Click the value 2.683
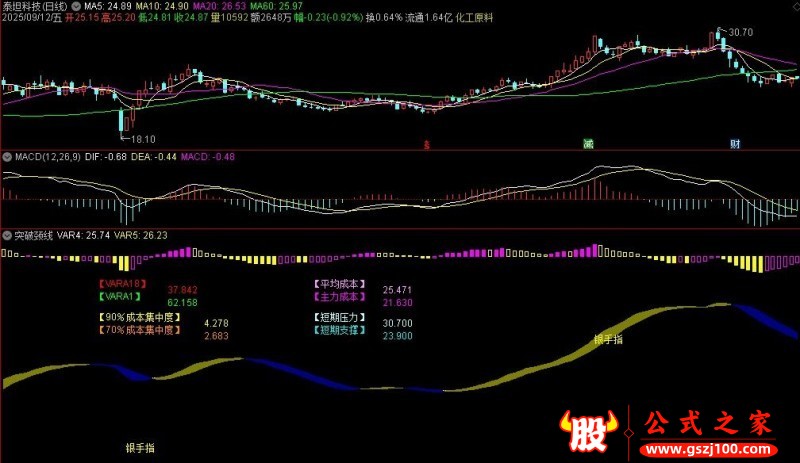800x463 pixels. pos(216,335)
